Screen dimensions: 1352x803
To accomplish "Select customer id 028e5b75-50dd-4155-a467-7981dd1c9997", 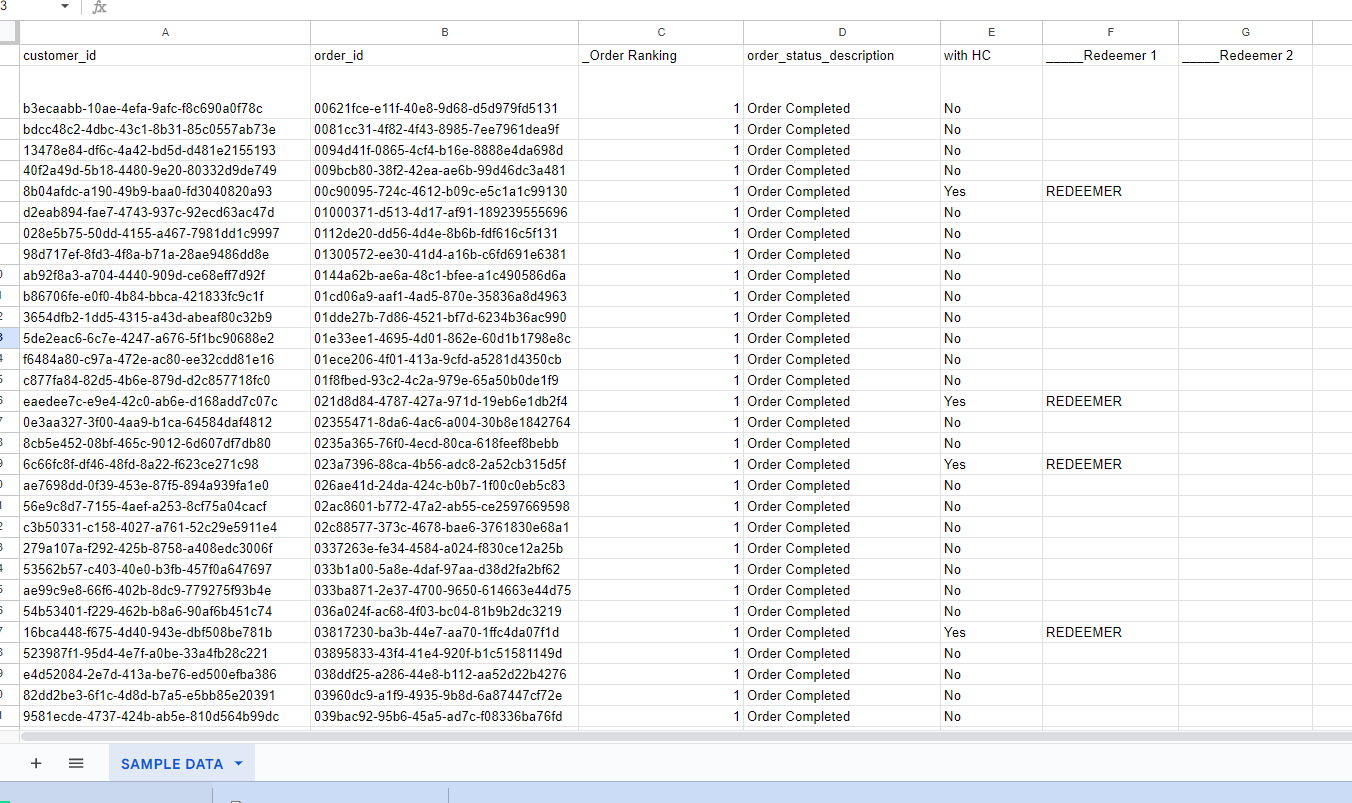I will (165, 233).
